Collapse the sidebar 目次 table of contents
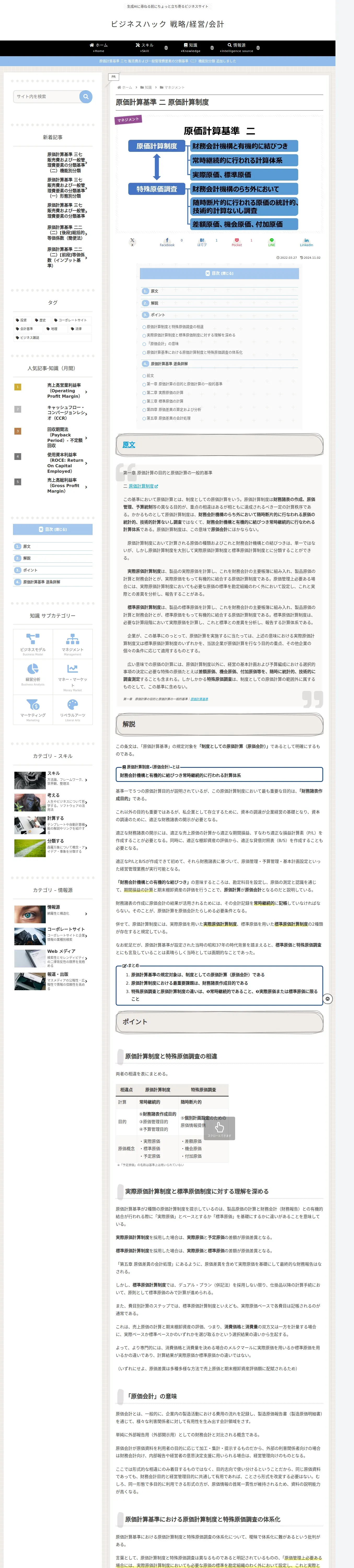Viewport: 354px width, 1568px height. click(x=53, y=529)
